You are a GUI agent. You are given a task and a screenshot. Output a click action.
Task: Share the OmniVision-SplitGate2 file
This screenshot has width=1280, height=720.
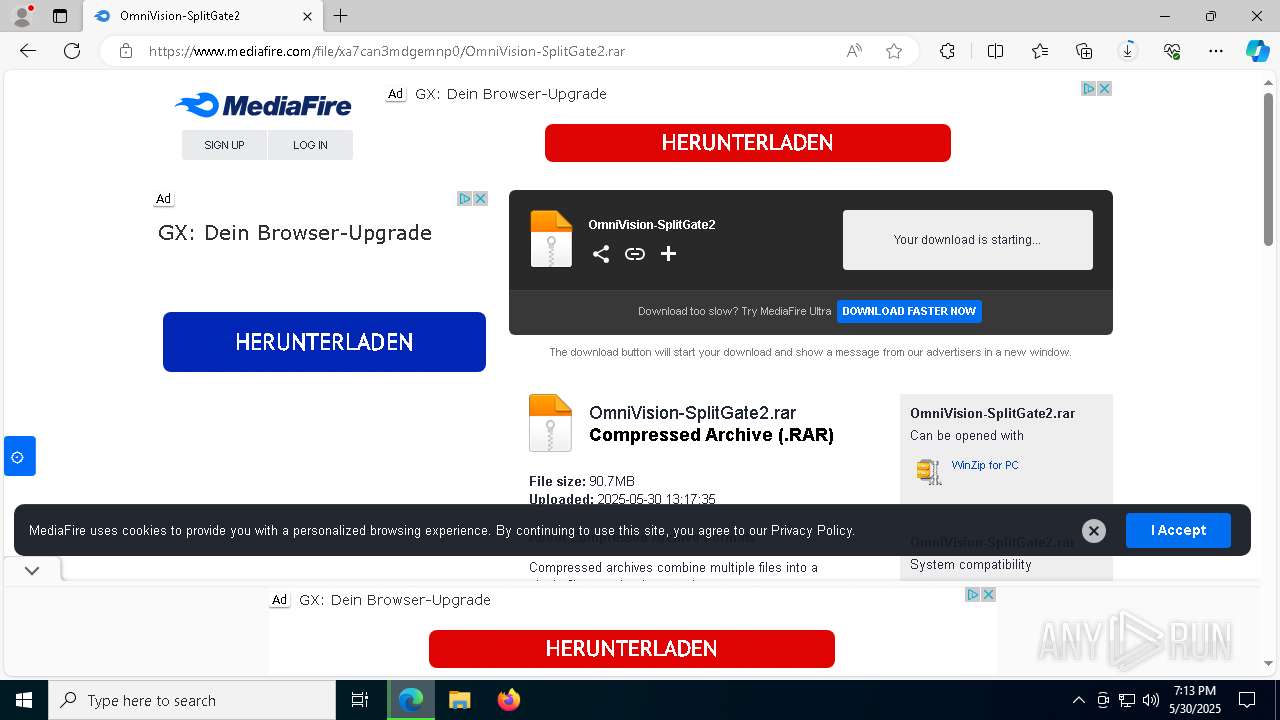(601, 254)
